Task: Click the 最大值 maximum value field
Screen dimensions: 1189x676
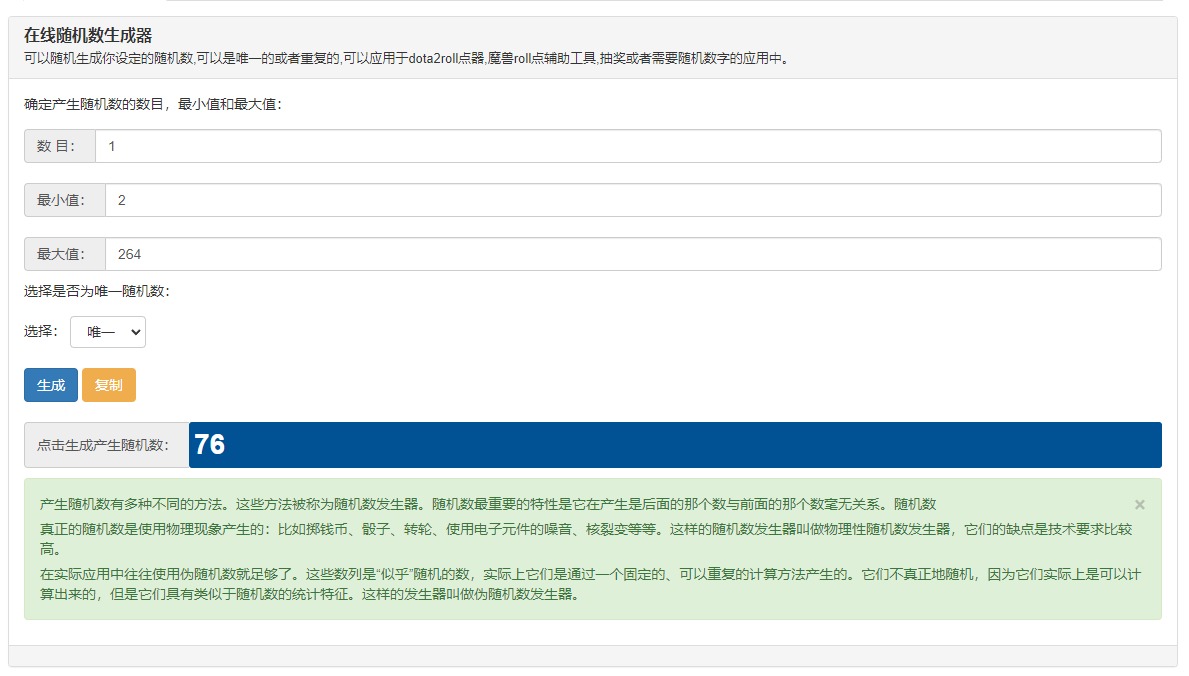Action: click(633, 254)
